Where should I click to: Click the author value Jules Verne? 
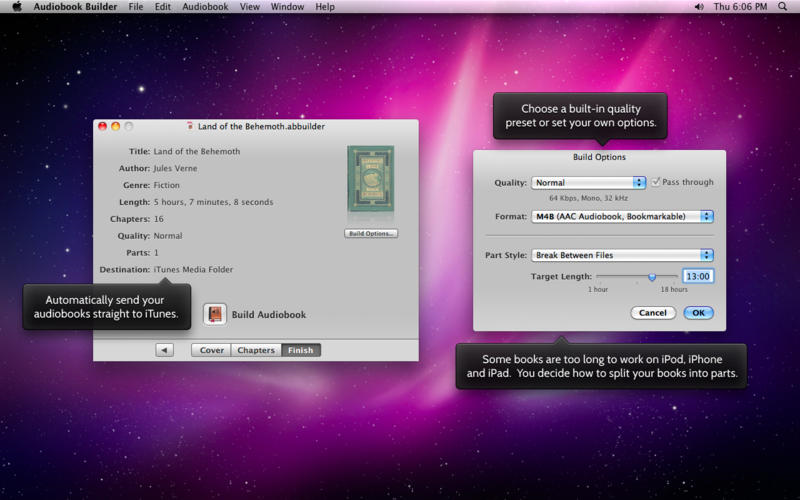tap(176, 168)
